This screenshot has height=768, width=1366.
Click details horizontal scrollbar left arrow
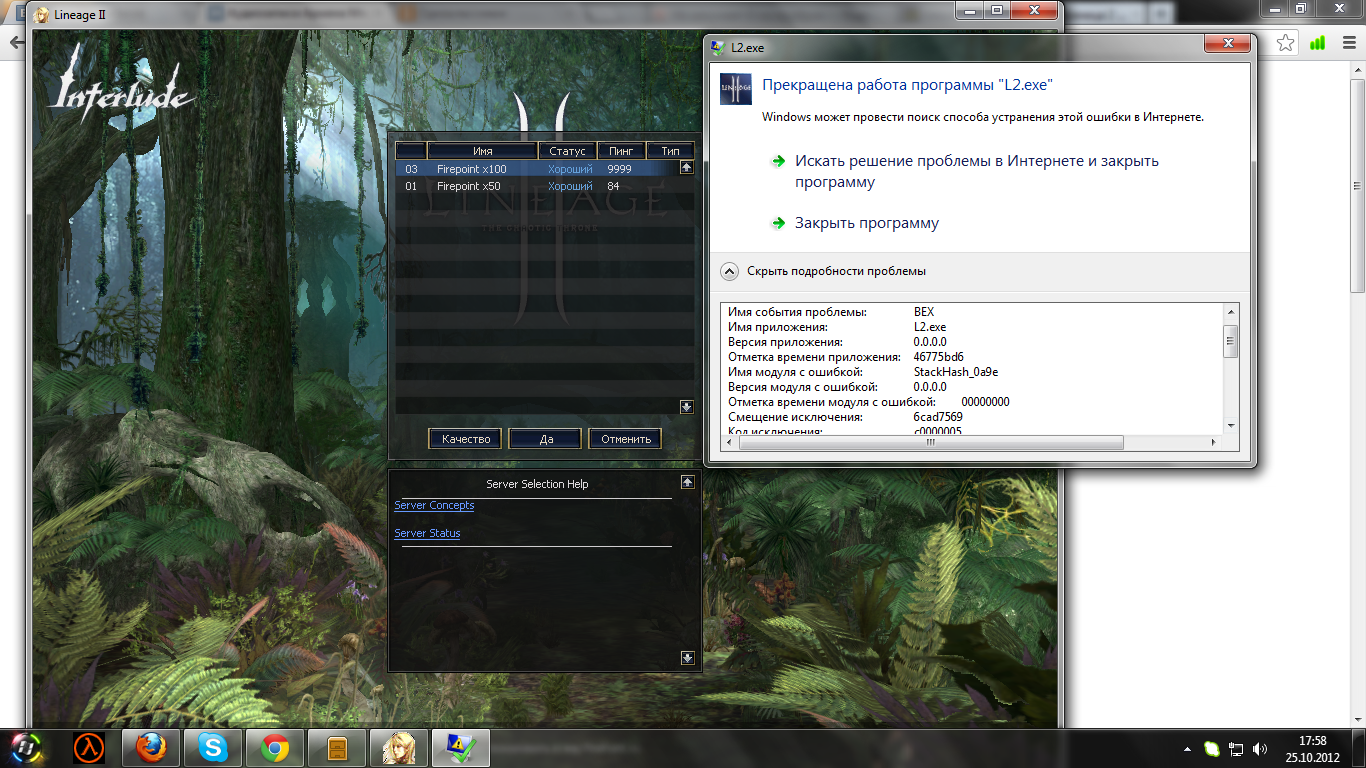click(731, 443)
